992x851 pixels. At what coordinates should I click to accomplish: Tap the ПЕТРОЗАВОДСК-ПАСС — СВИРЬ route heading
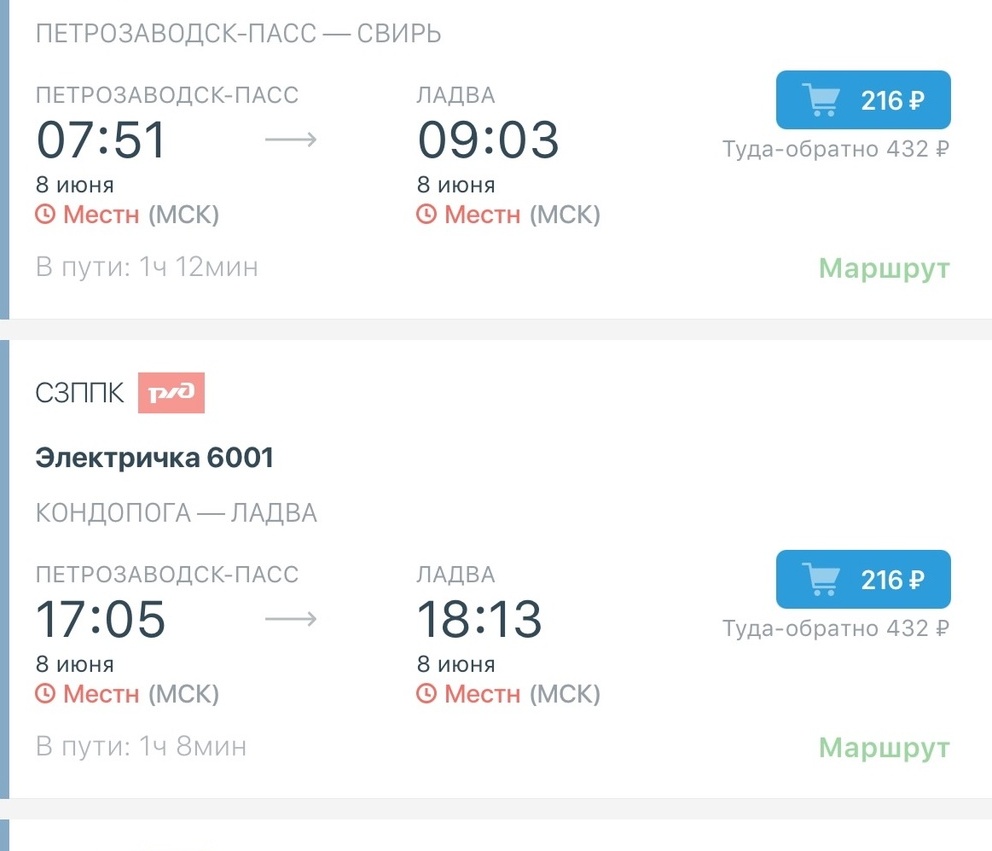[238, 34]
